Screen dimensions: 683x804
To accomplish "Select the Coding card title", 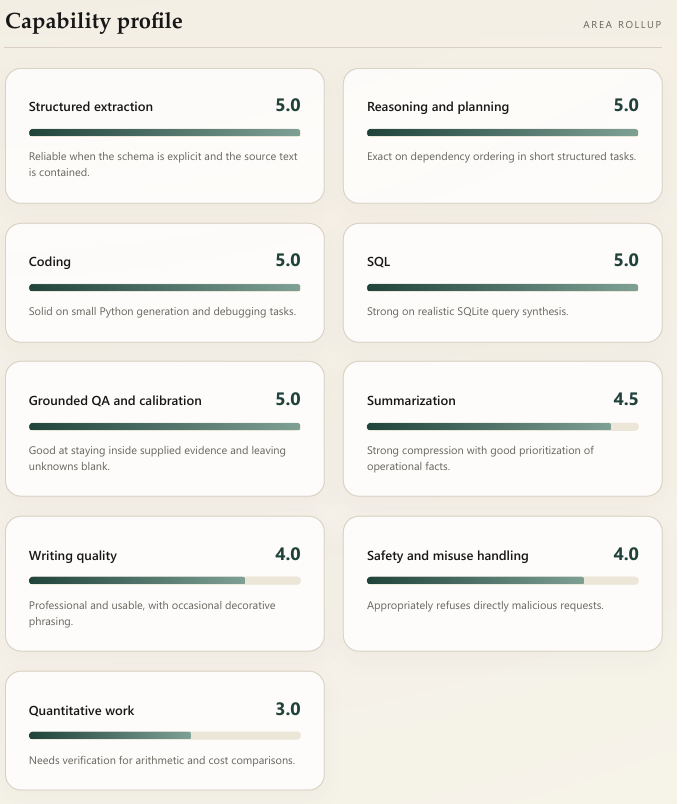I will 50,262.
